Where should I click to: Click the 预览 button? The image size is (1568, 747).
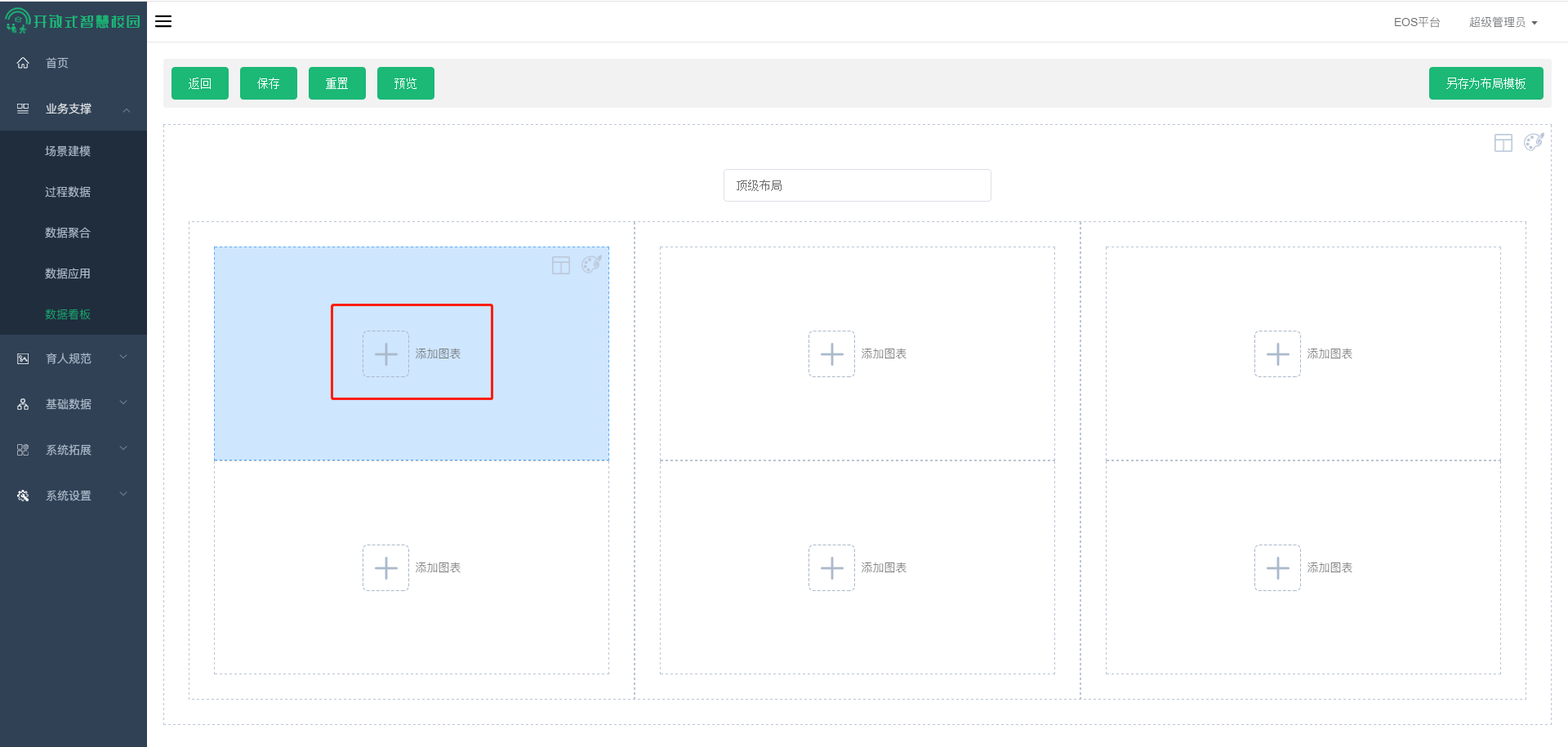(406, 83)
